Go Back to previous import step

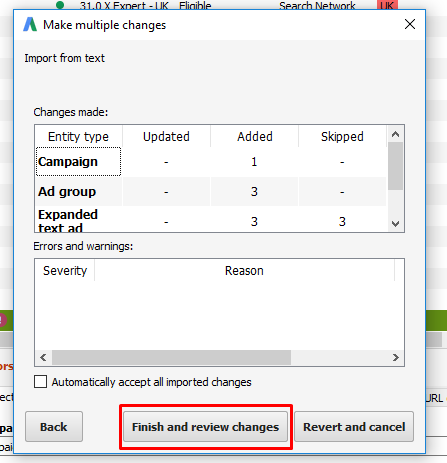coord(54,427)
